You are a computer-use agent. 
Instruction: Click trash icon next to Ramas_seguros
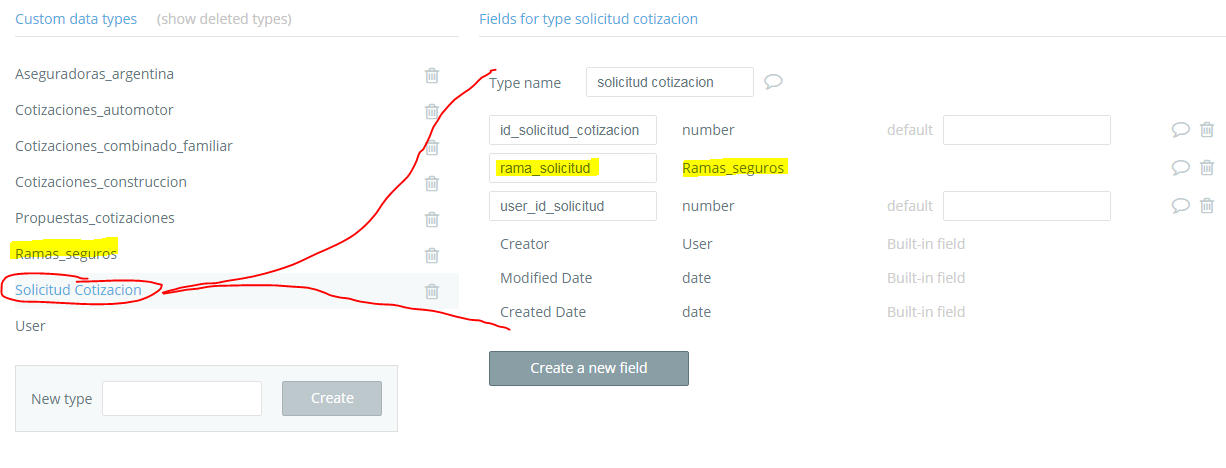pyautogui.click(x=432, y=255)
